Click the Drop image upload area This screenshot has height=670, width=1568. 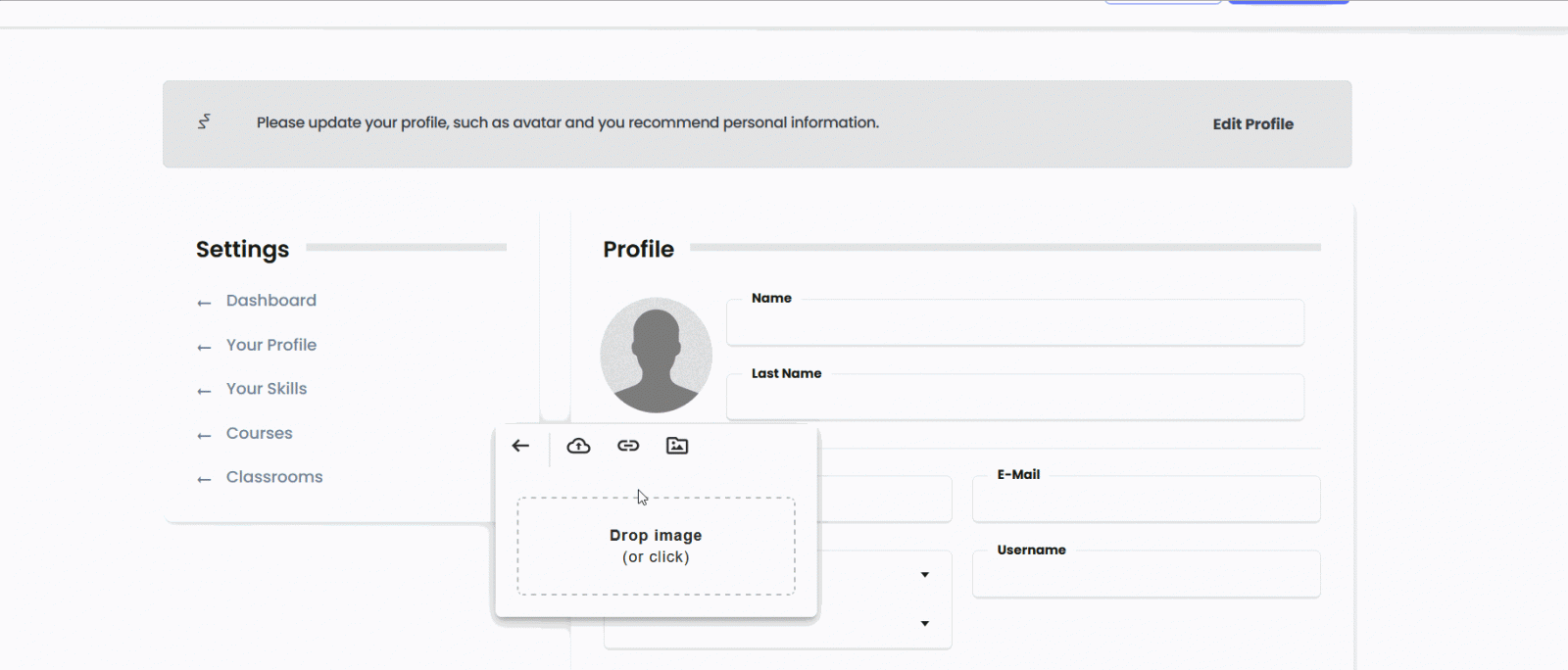pyautogui.click(x=656, y=546)
